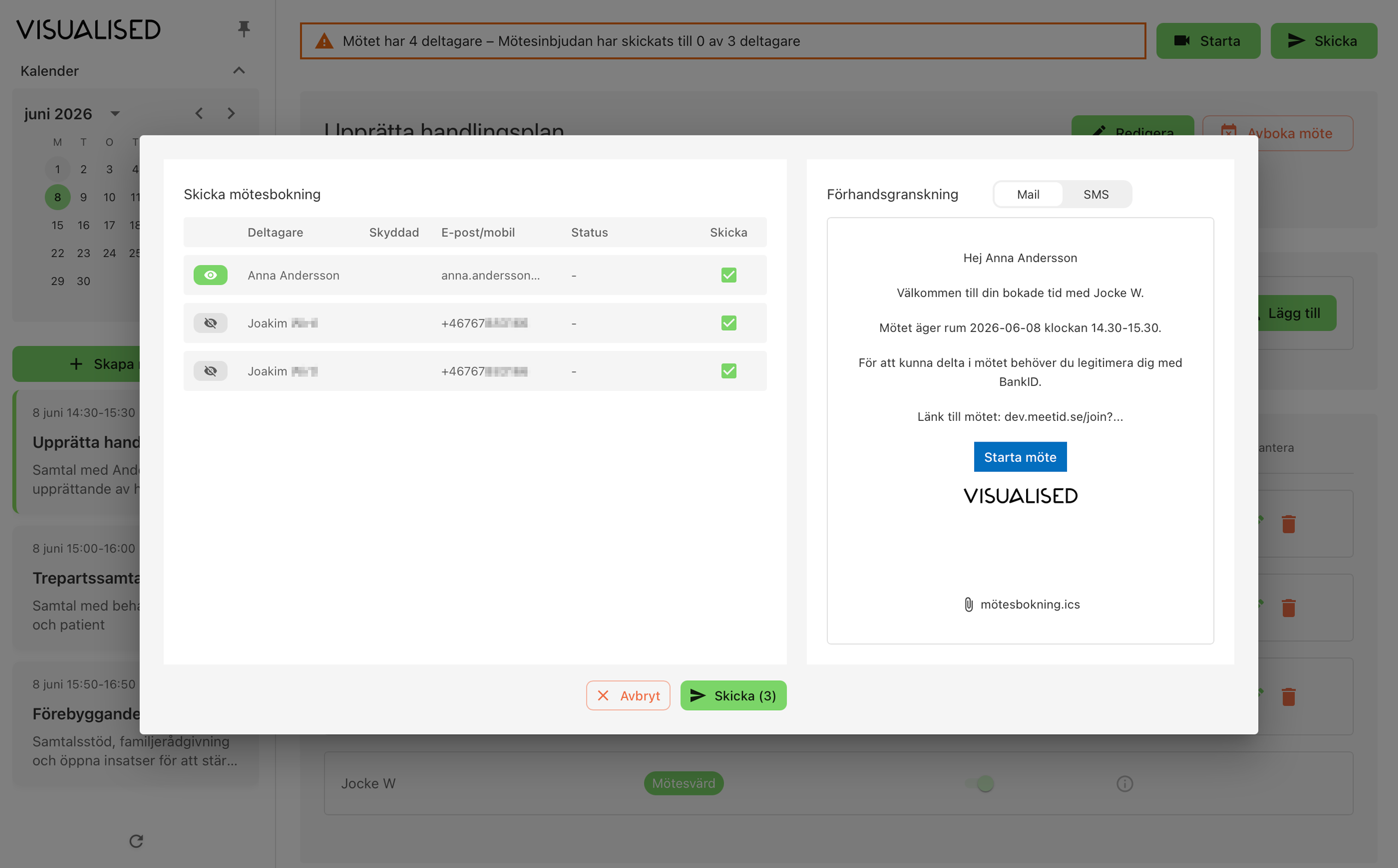Click the VISUALISED logo in sidebar
1398x868 pixels.
pyautogui.click(x=88, y=29)
